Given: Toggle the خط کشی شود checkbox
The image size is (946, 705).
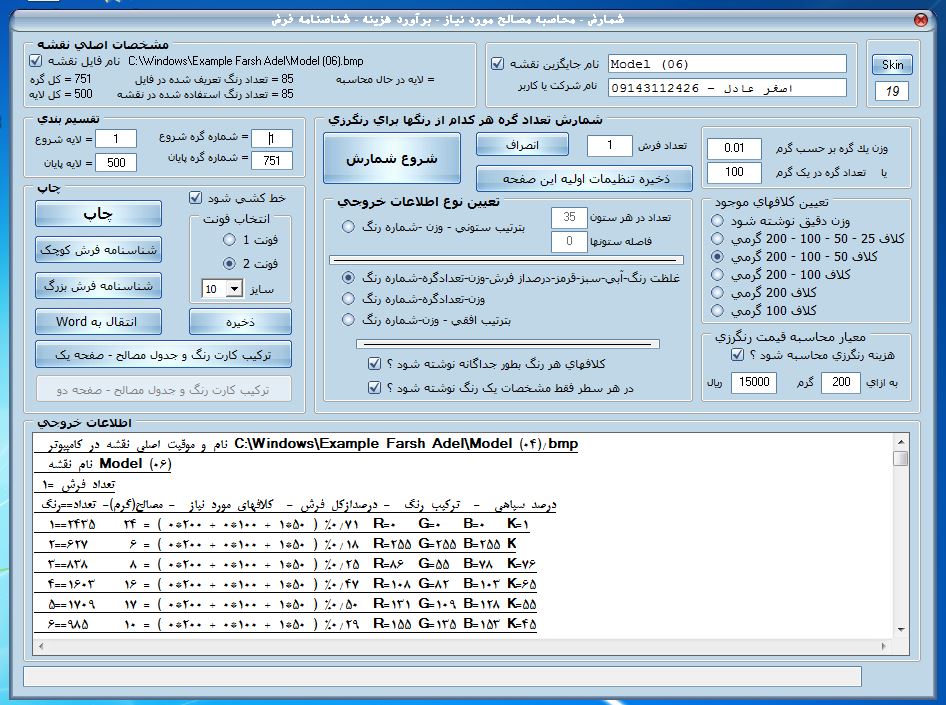Looking at the screenshot, I should pos(196,198).
